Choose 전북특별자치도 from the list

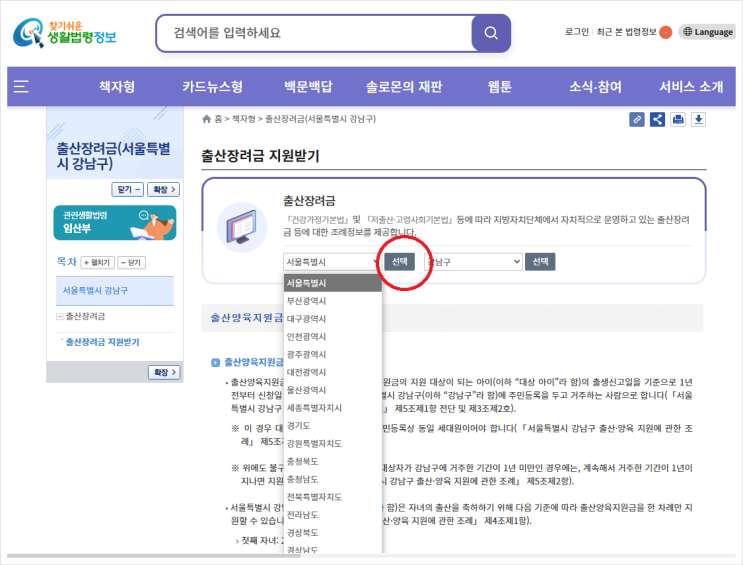[333, 497]
